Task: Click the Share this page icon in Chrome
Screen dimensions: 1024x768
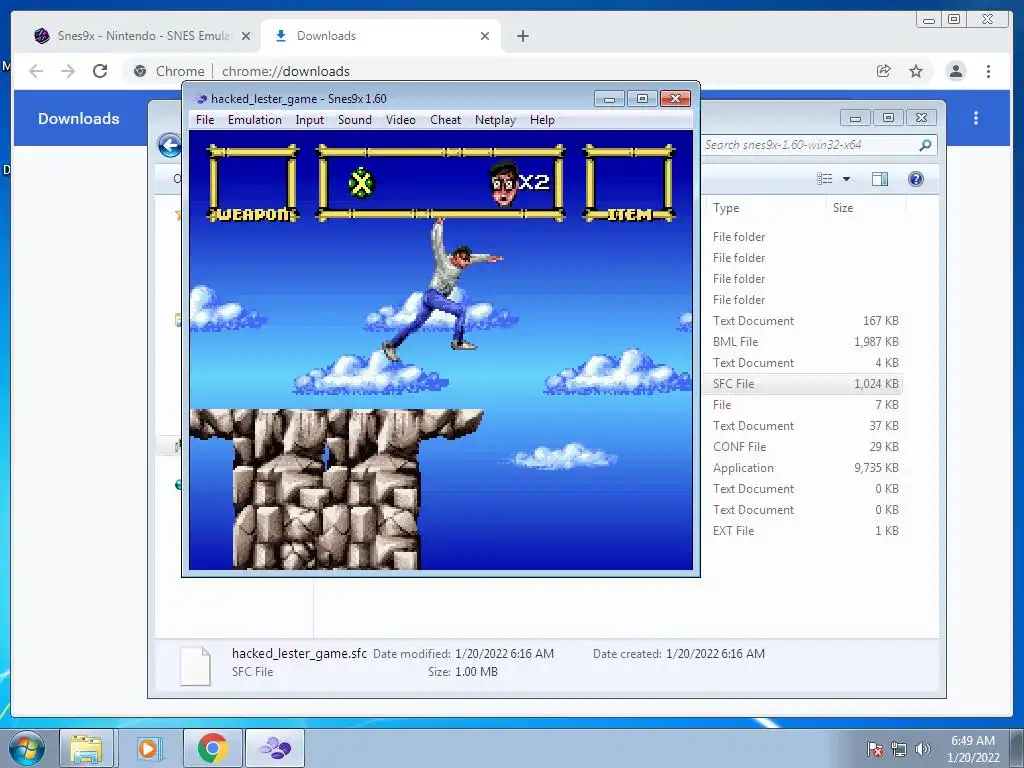Action: [x=884, y=71]
